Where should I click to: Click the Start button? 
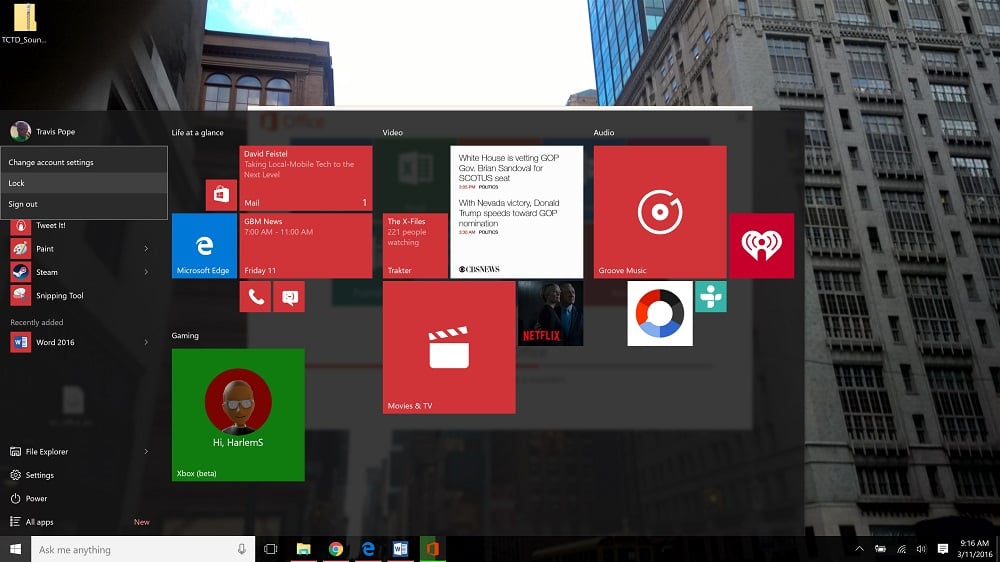click(x=15, y=549)
